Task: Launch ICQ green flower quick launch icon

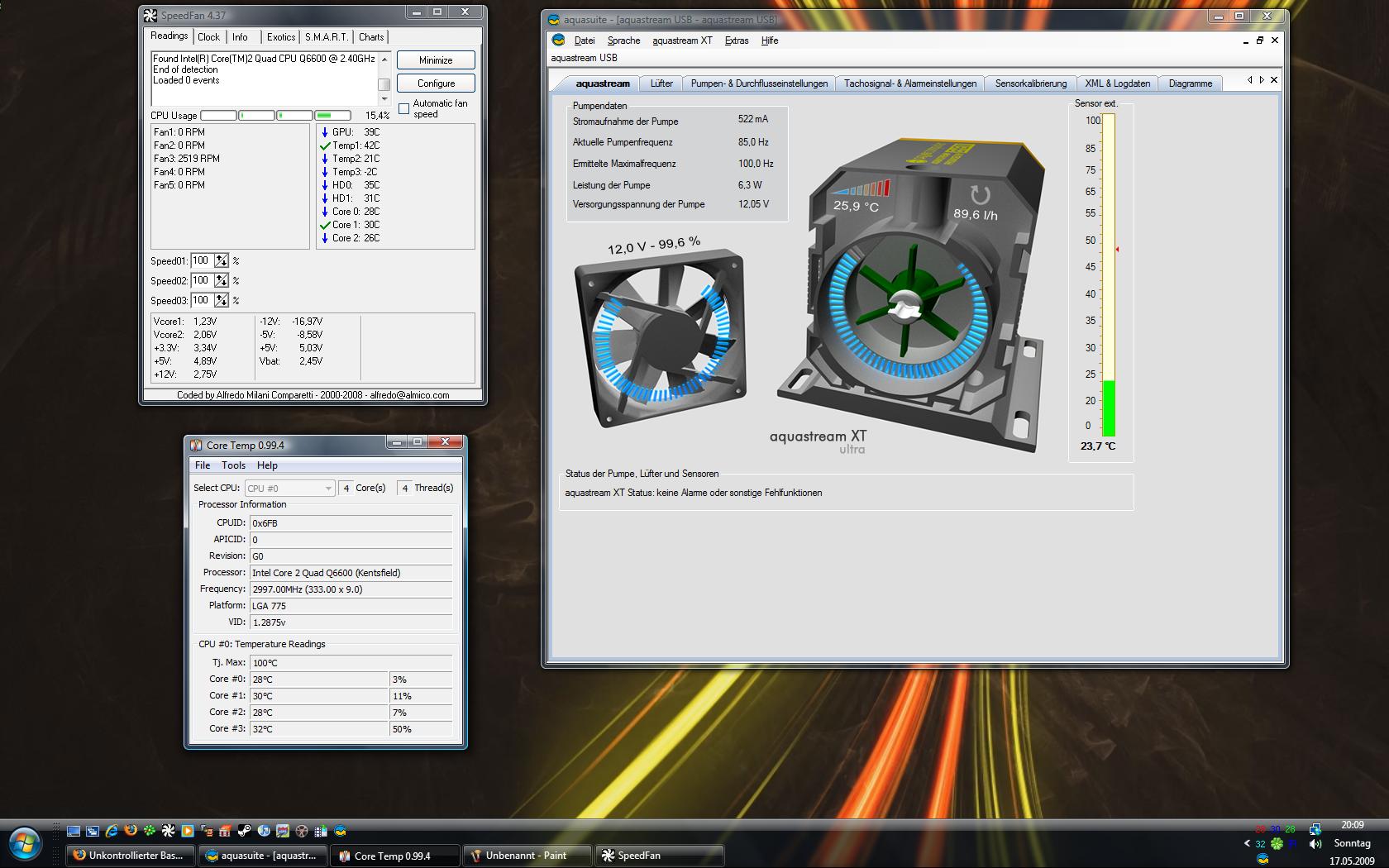Action: [150, 831]
